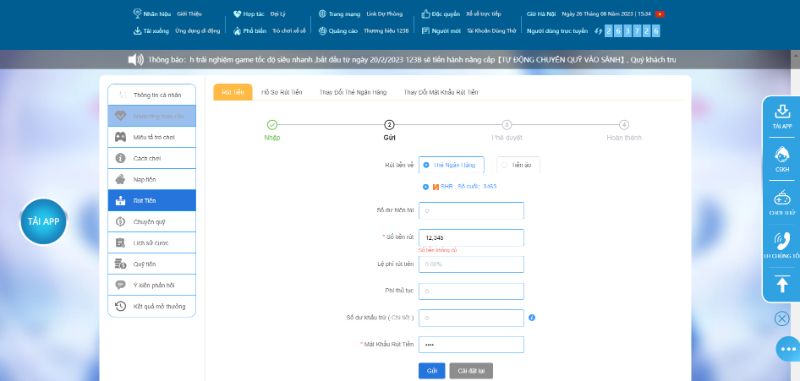Click the Trò chơi xổ số header link
The image size is (800, 381).
click(x=289, y=31)
